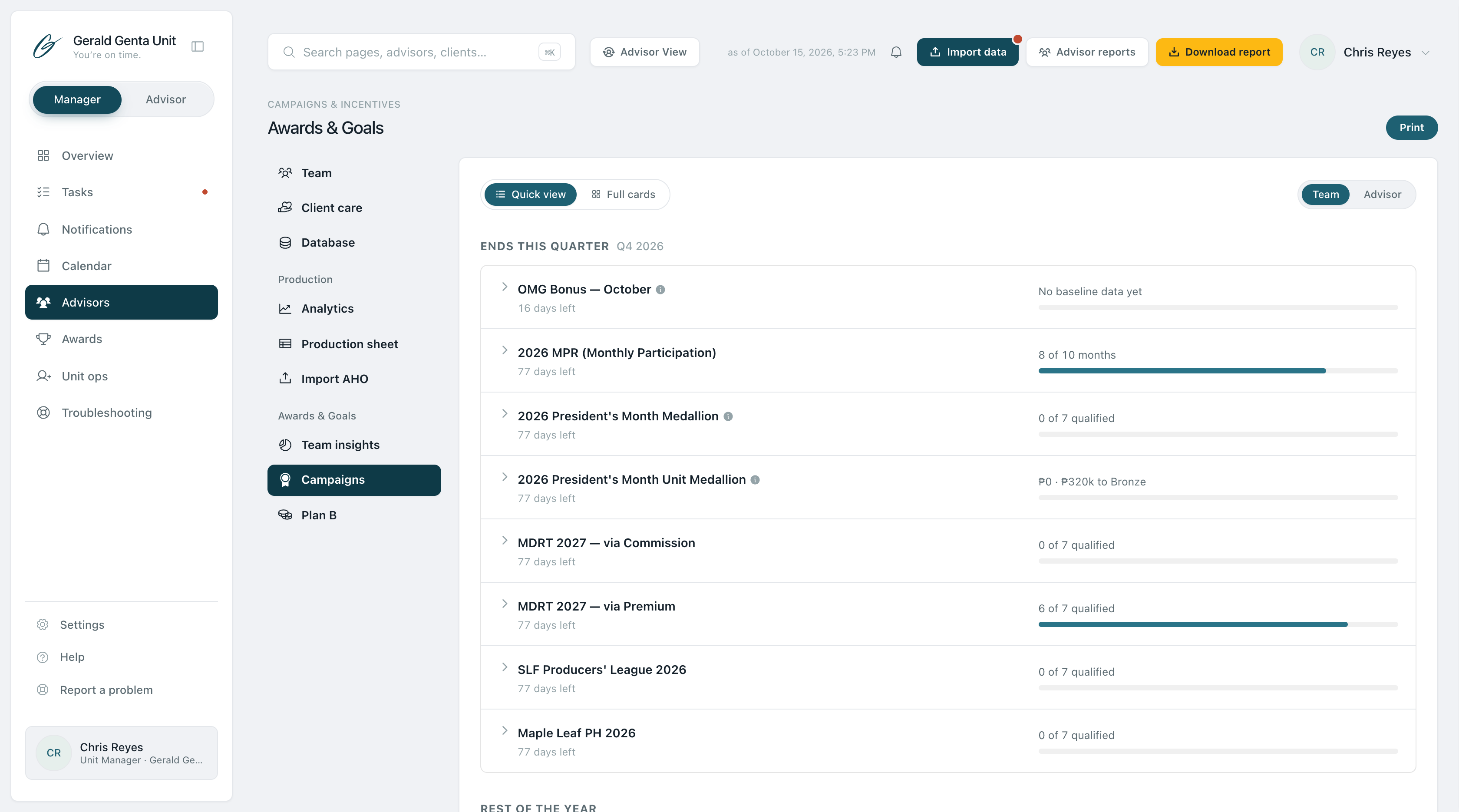Open the Chris Reyes account dropdown
The height and width of the screenshot is (812, 1459).
[x=1366, y=52]
